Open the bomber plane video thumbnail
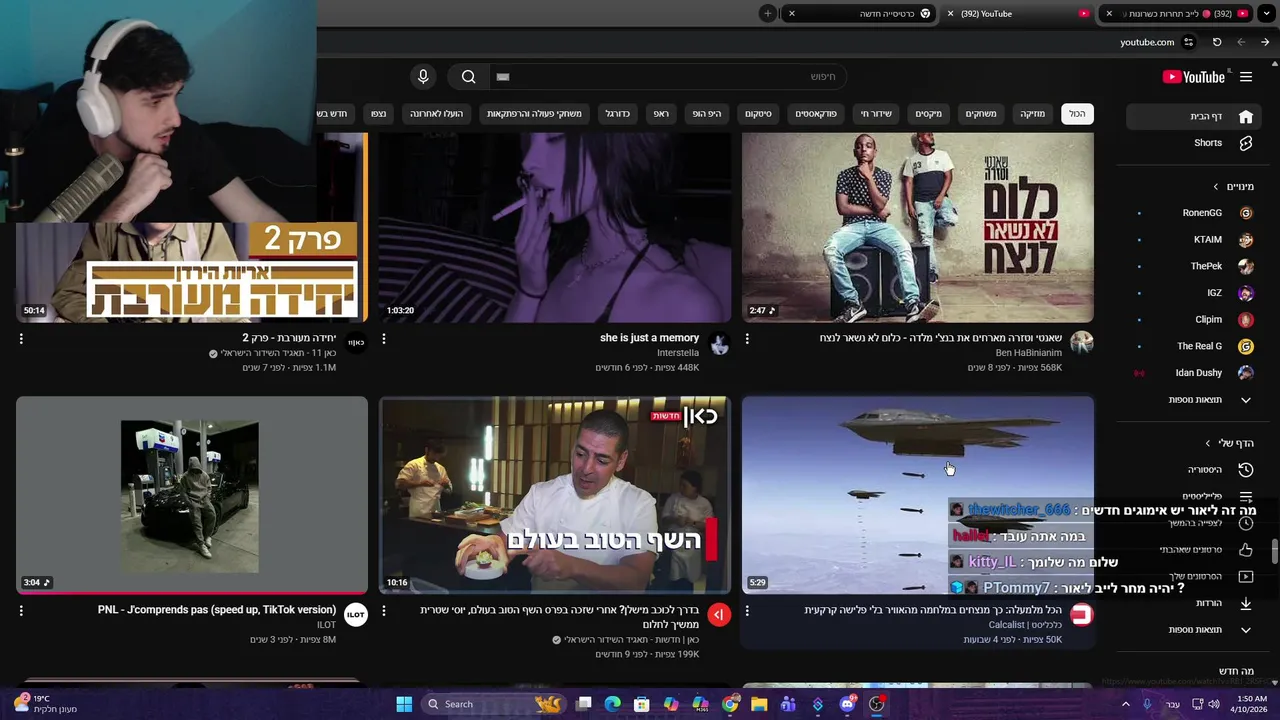The height and width of the screenshot is (720, 1280). coord(918,495)
